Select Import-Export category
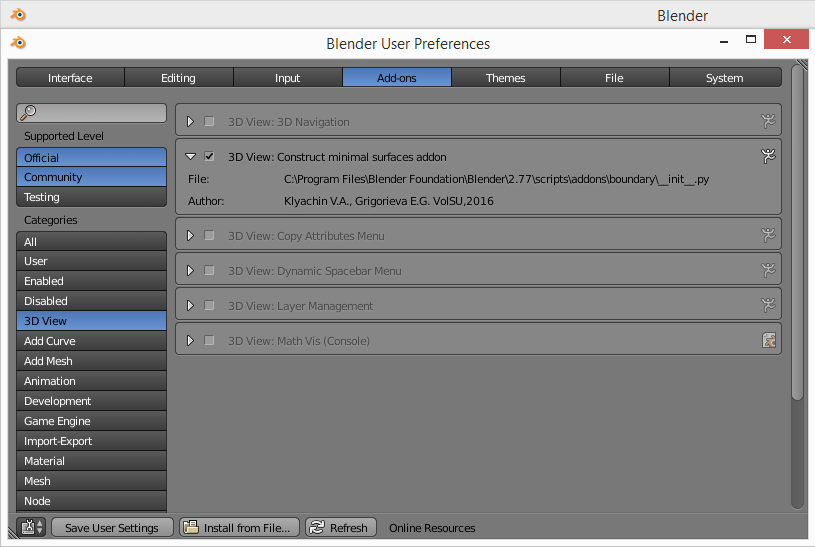This screenshot has width=815, height=547. point(91,441)
